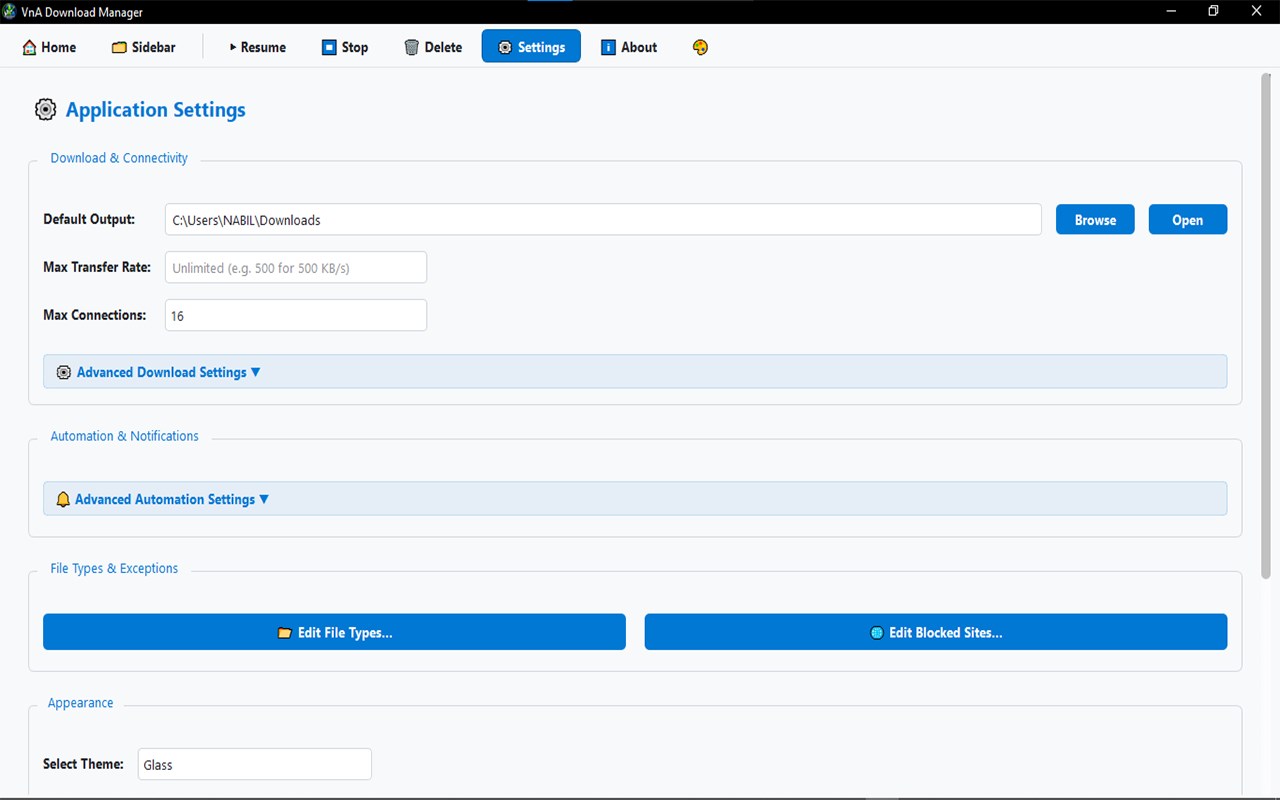Viewport: 1280px width, 800px height.
Task: Expand Advanced Automation Settings
Action: [x=635, y=499]
